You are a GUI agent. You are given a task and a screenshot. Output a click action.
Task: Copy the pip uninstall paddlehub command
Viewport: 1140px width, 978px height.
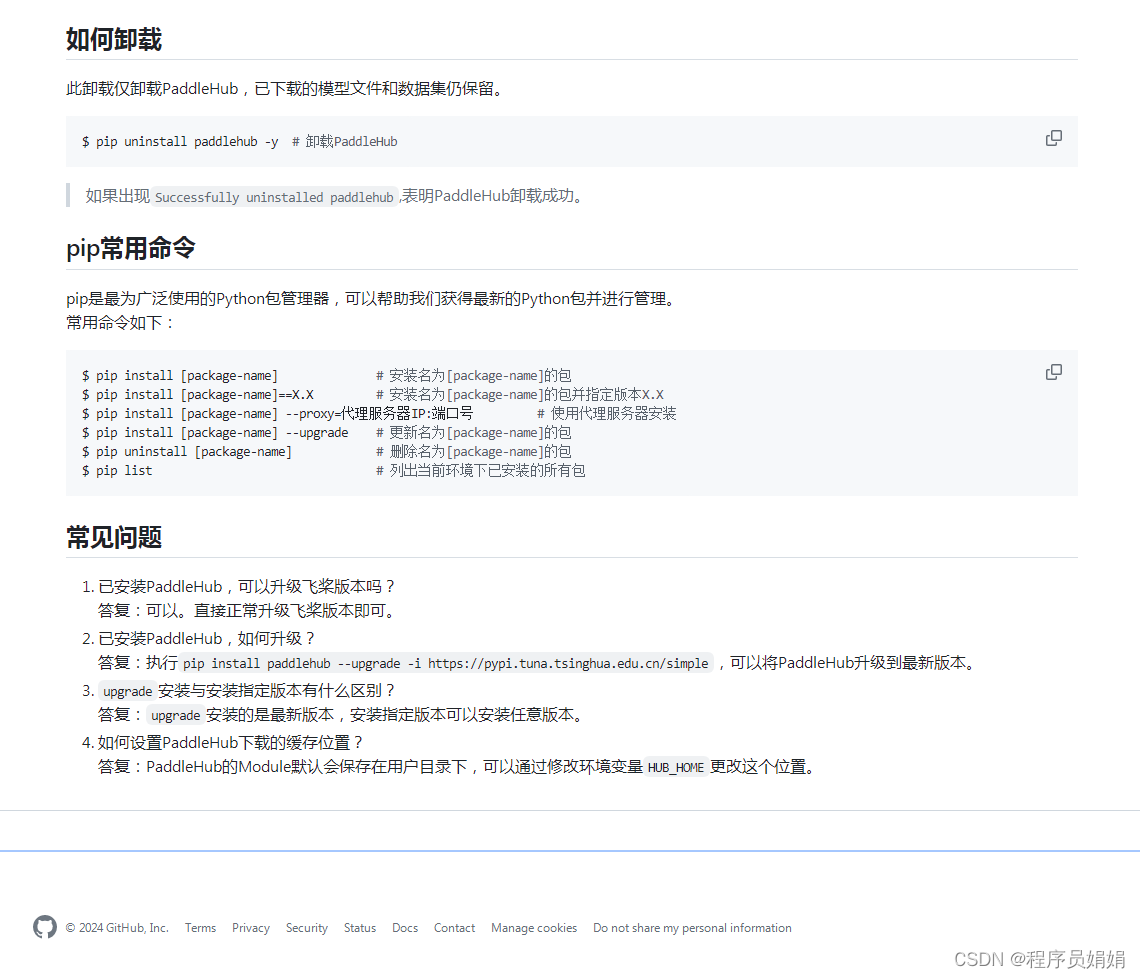pyautogui.click(x=1053, y=138)
